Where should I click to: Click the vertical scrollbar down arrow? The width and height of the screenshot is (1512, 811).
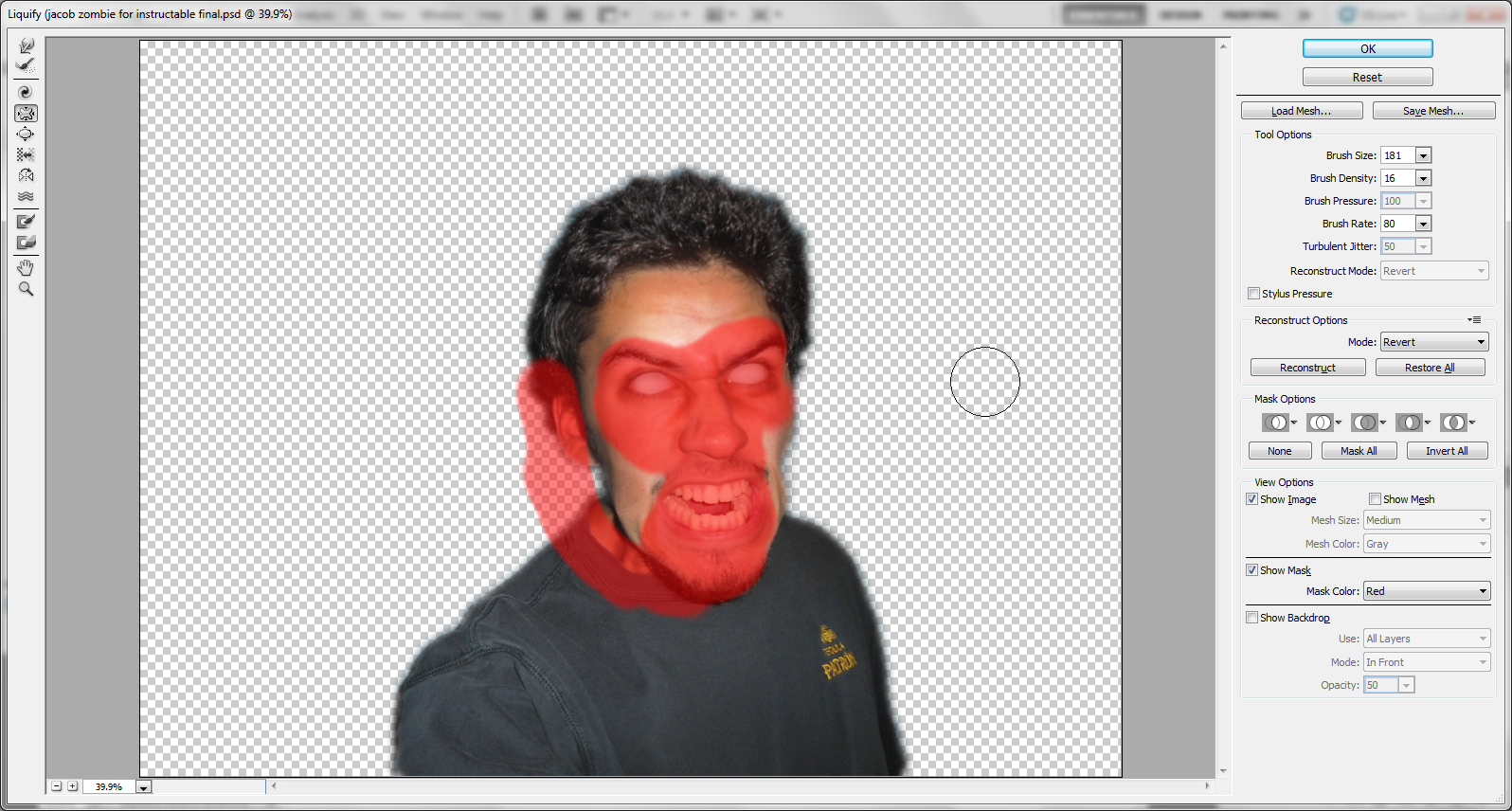(x=1223, y=770)
